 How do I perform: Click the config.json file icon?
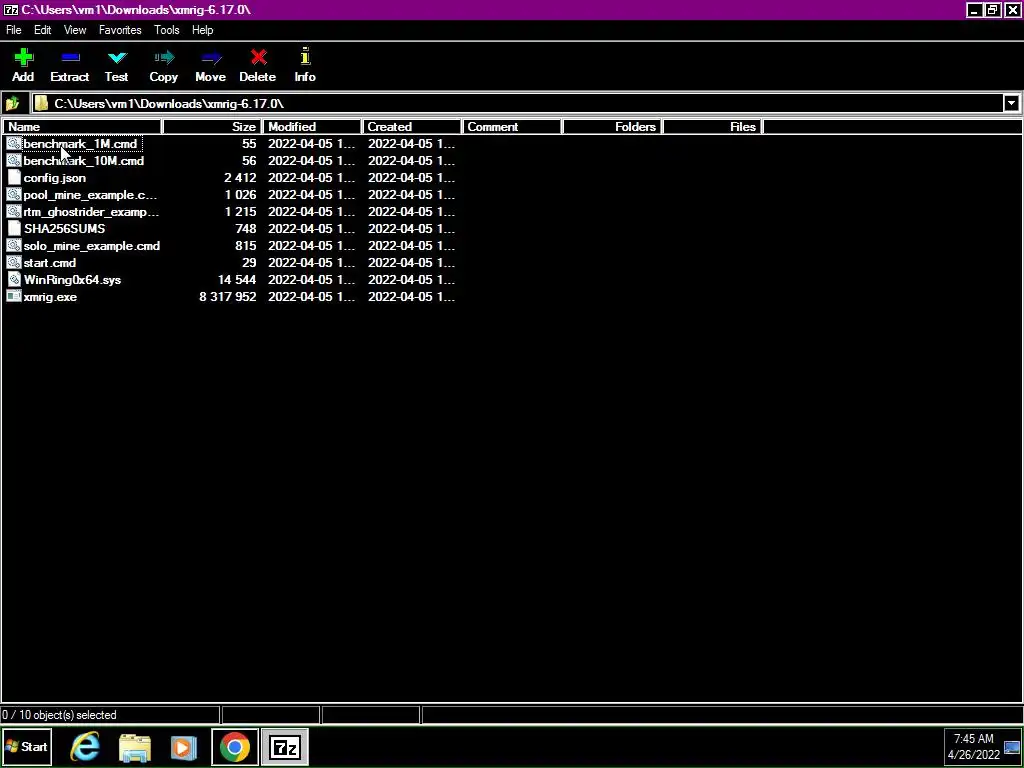(x=14, y=178)
